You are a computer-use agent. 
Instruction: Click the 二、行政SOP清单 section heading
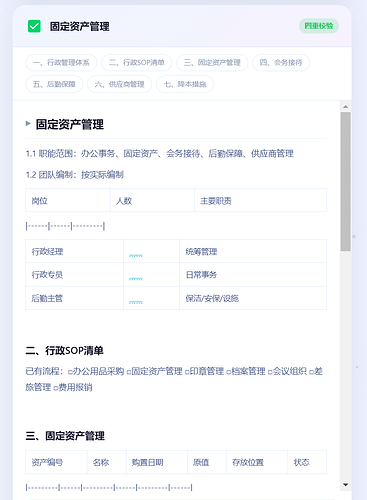tap(65, 350)
